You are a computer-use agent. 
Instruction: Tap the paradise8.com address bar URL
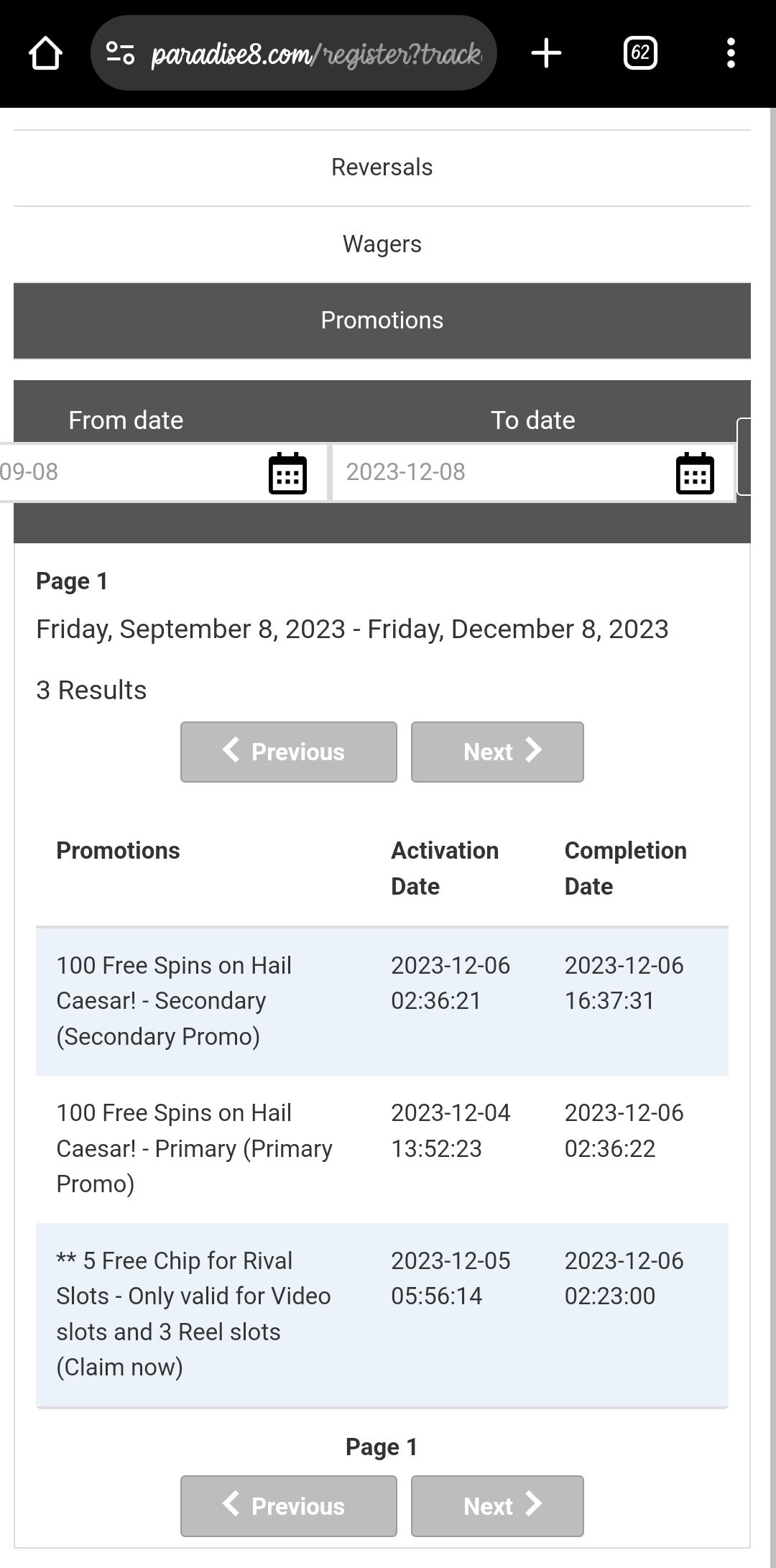pyautogui.click(x=316, y=54)
